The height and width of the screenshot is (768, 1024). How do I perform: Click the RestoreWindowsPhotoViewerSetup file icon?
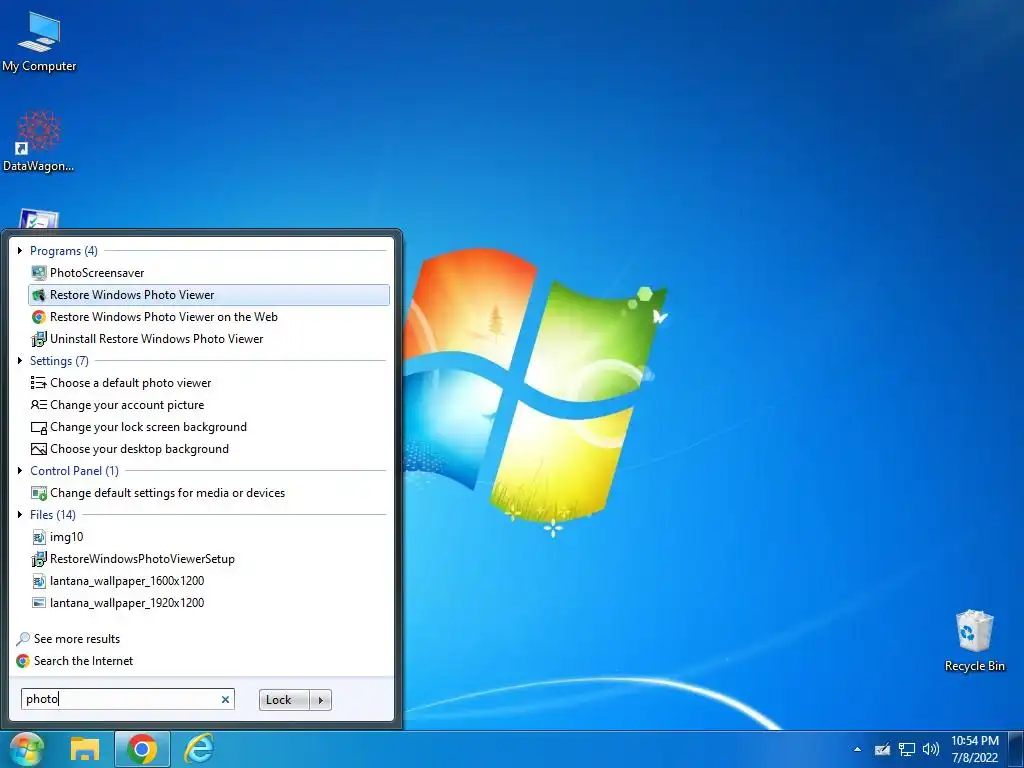coord(39,559)
